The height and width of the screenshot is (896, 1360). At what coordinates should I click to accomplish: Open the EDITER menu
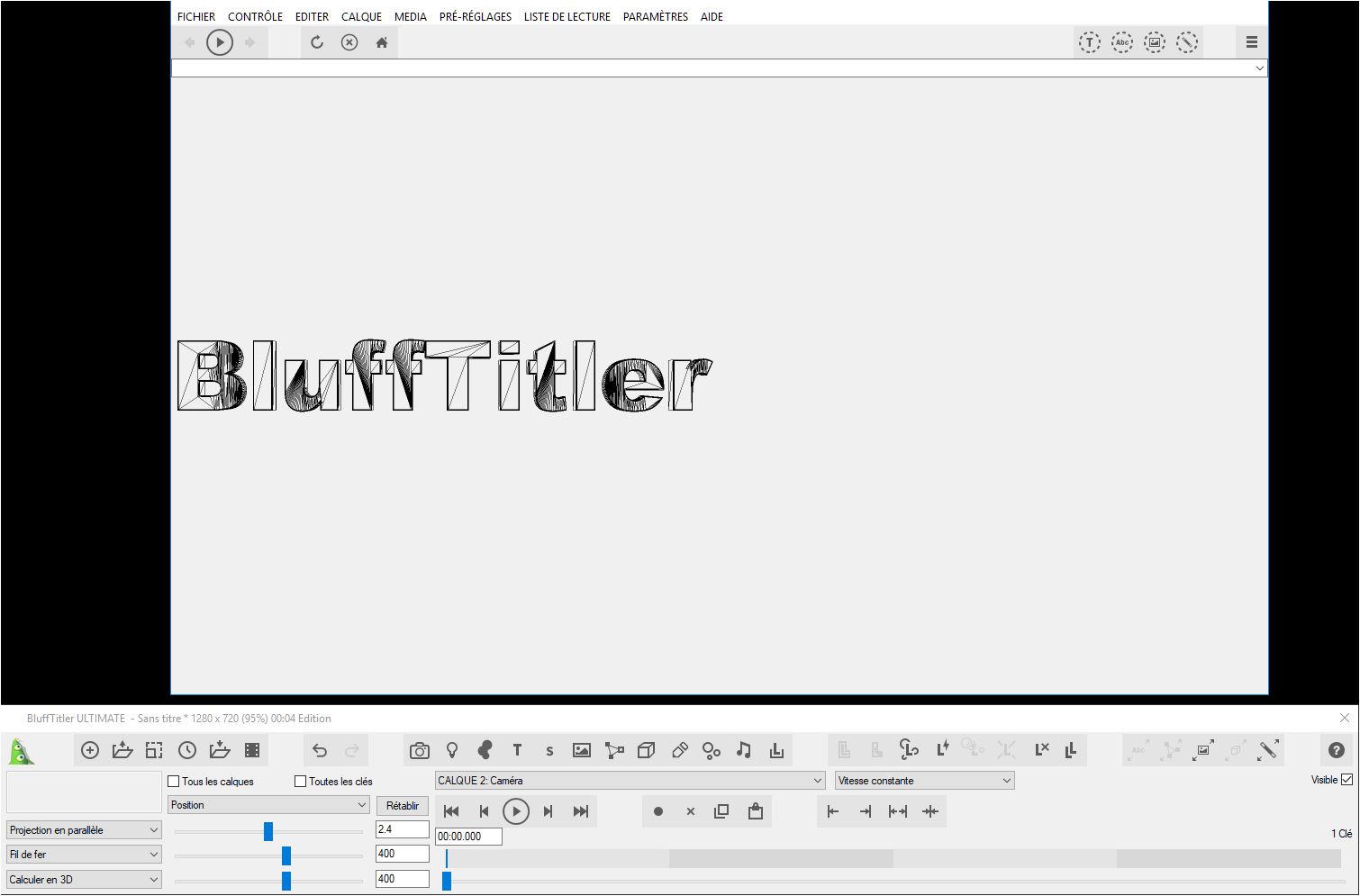(312, 16)
